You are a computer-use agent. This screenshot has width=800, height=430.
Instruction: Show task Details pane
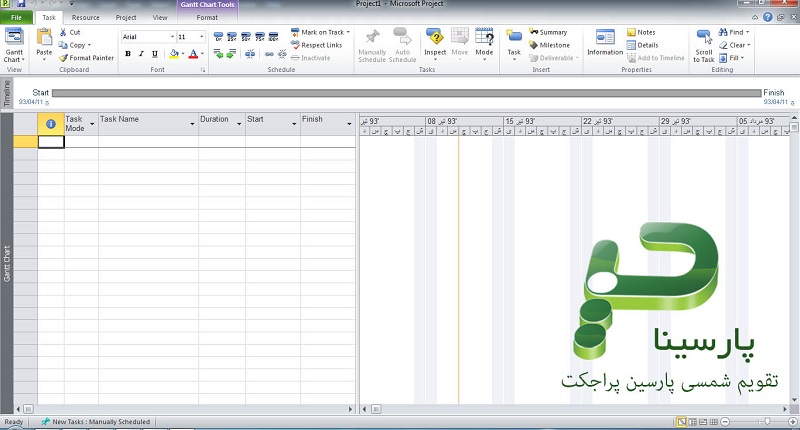(642, 45)
